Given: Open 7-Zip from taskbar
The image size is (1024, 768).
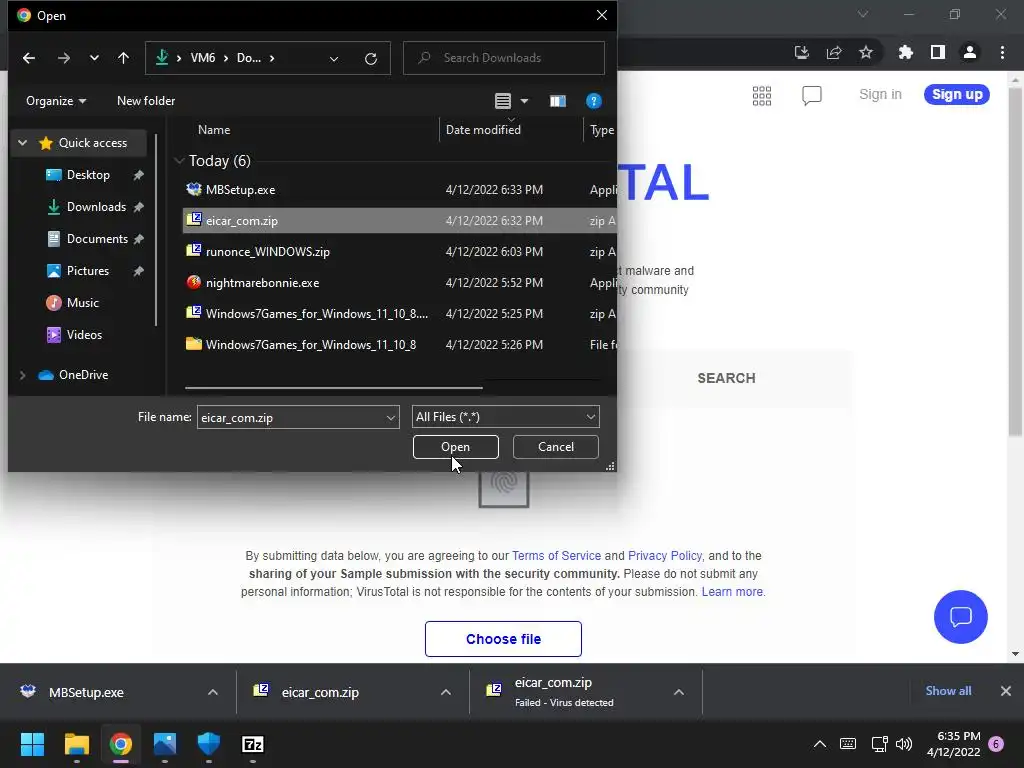Looking at the screenshot, I should tap(253, 744).
